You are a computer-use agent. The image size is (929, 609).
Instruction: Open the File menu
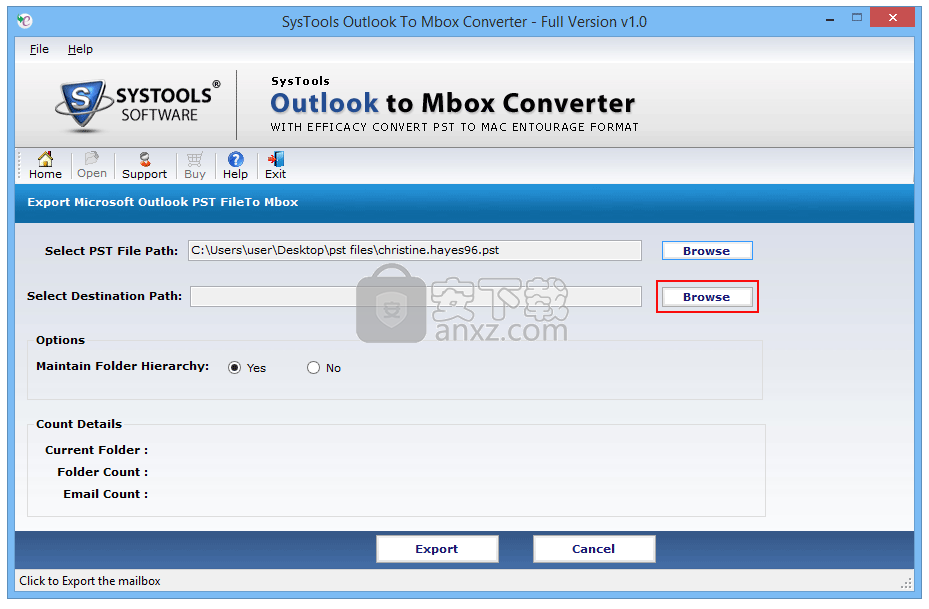tap(39, 49)
